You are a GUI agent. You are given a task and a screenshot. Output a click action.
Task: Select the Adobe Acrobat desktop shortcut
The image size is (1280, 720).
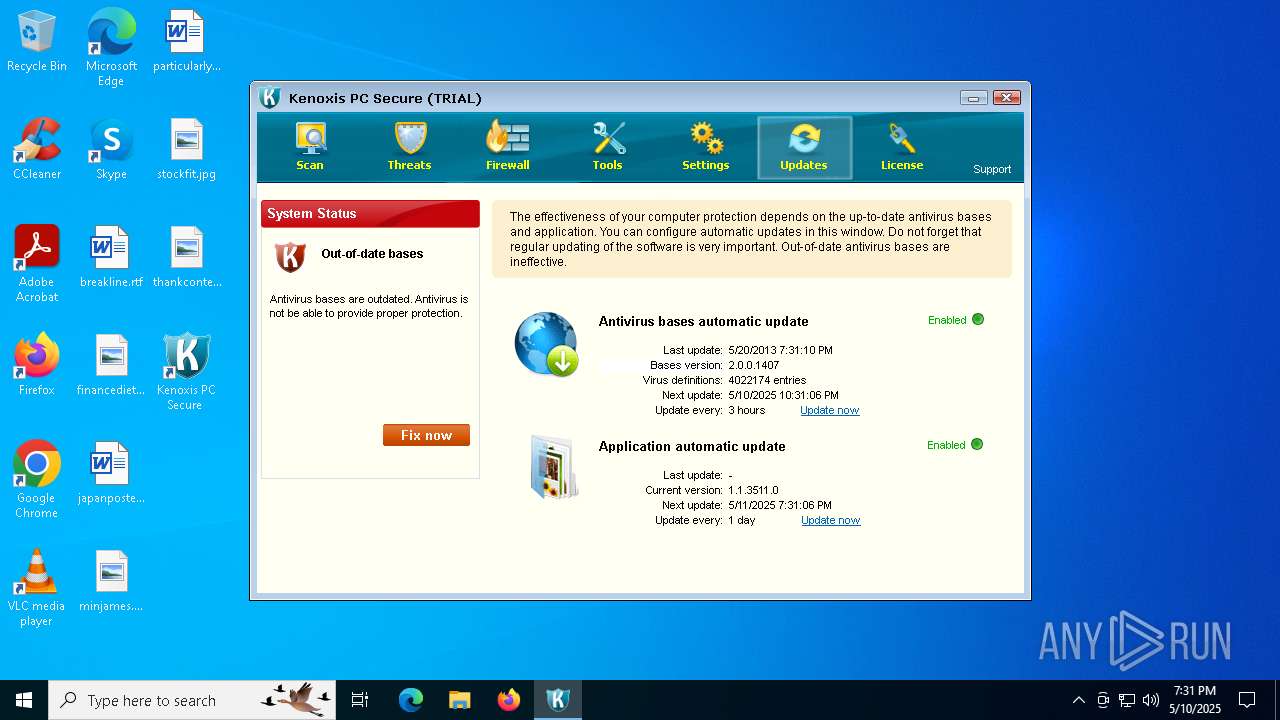tap(37, 264)
